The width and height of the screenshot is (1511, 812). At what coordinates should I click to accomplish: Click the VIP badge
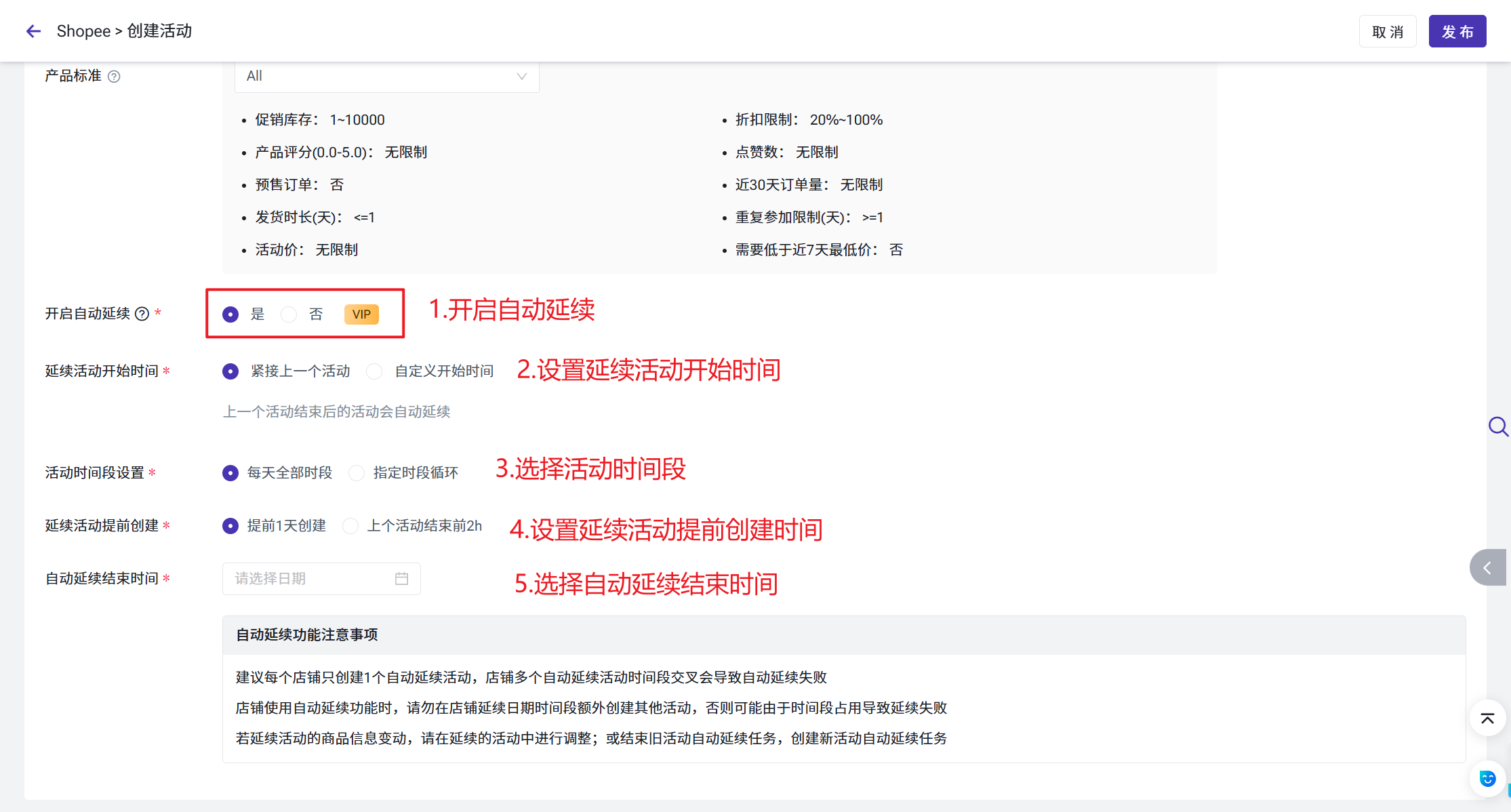[361, 314]
